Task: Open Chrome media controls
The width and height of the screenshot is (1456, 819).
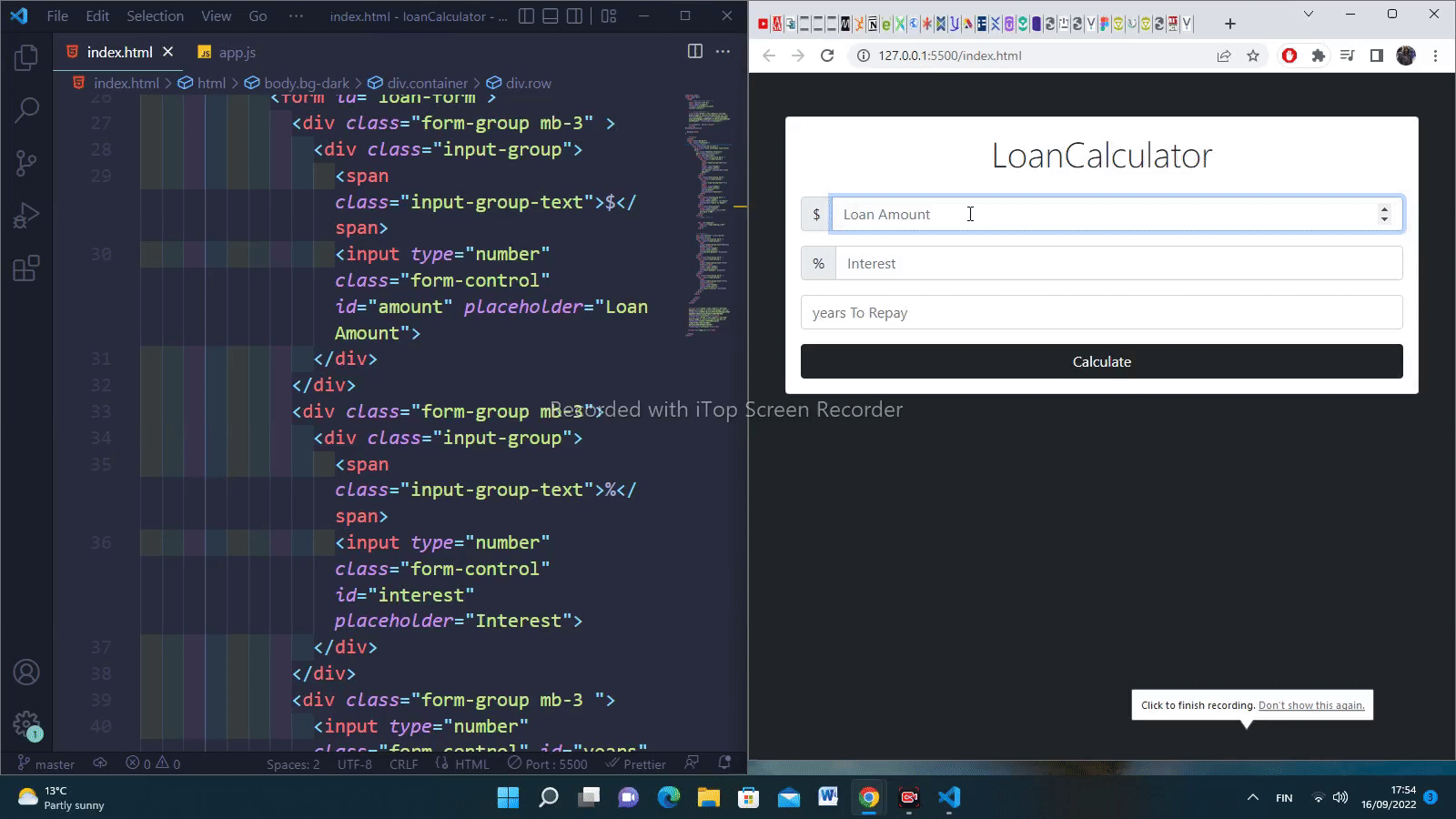Action: pos(1348,56)
